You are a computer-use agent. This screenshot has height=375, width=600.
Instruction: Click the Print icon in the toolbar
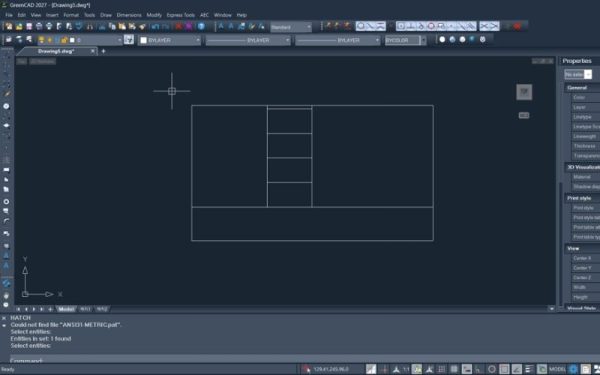[x=39, y=26]
